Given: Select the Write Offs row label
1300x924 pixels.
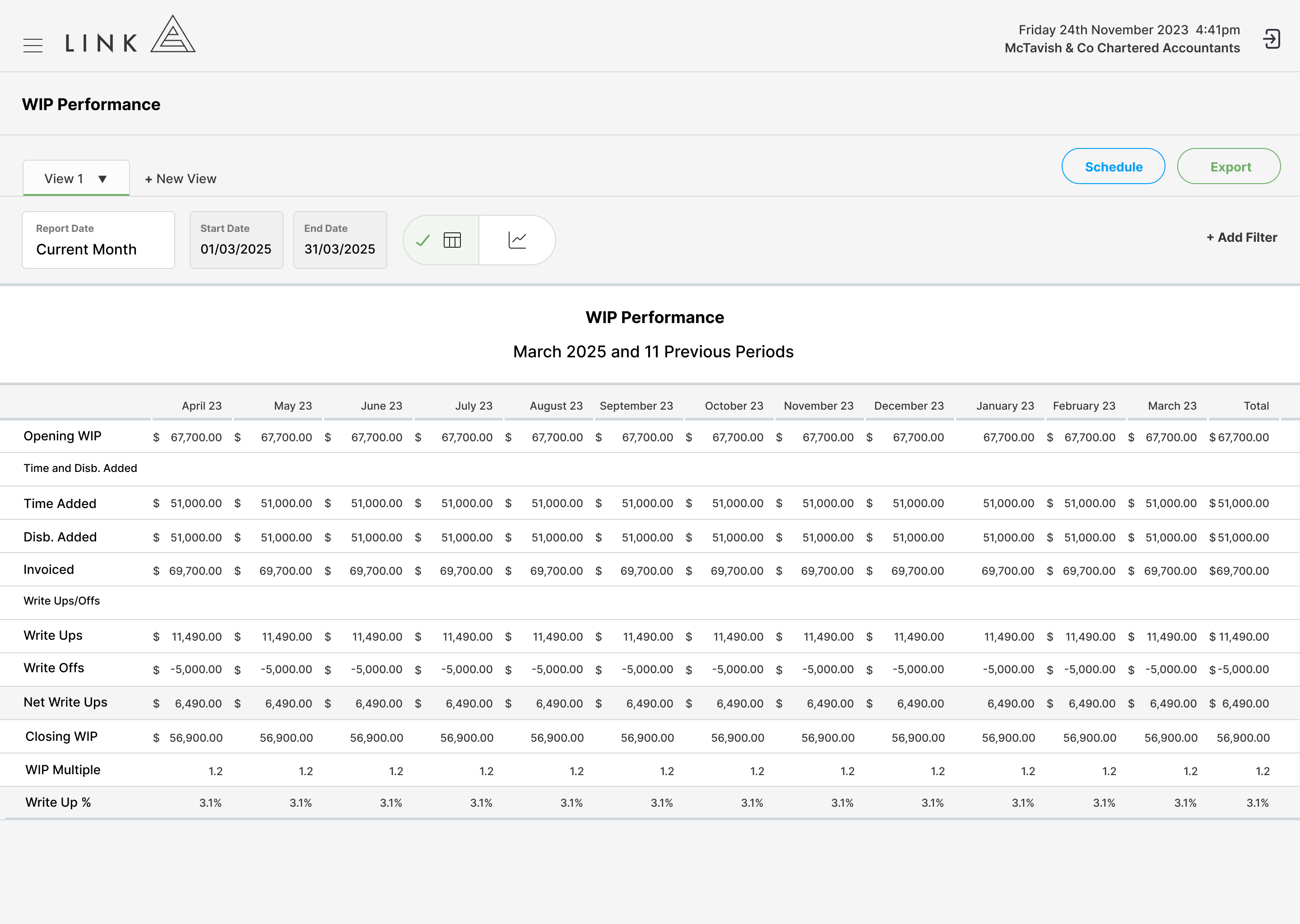Looking at the screenshot, I should pos(54,668).
